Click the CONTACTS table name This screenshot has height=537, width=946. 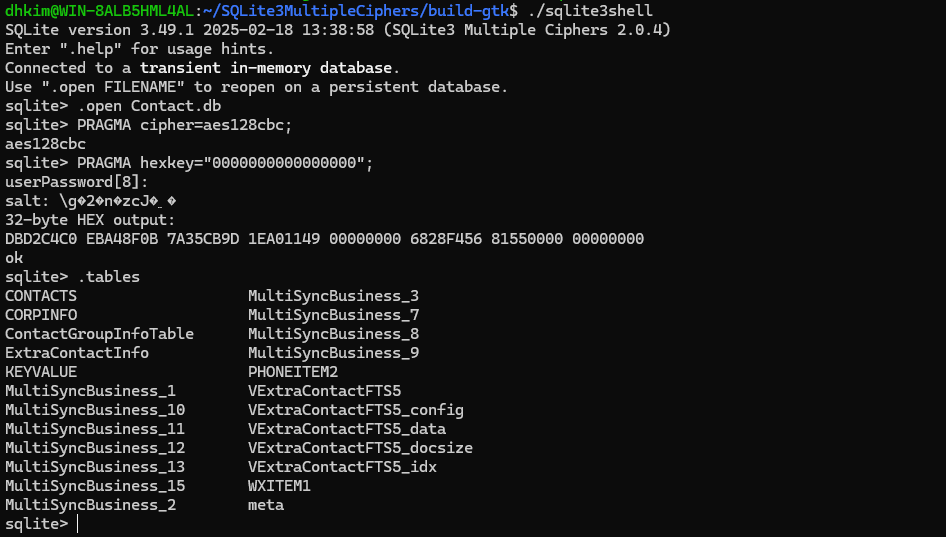41,296
